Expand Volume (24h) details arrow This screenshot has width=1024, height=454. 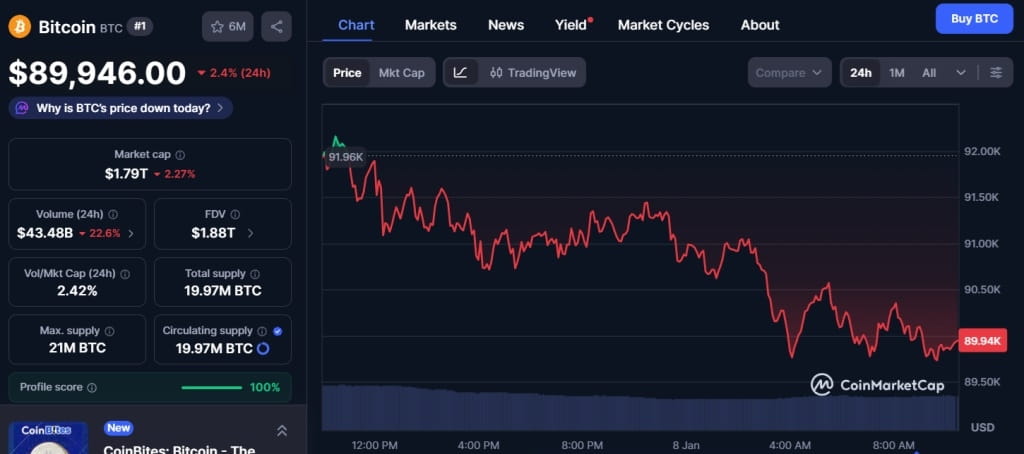coord(131,233)
